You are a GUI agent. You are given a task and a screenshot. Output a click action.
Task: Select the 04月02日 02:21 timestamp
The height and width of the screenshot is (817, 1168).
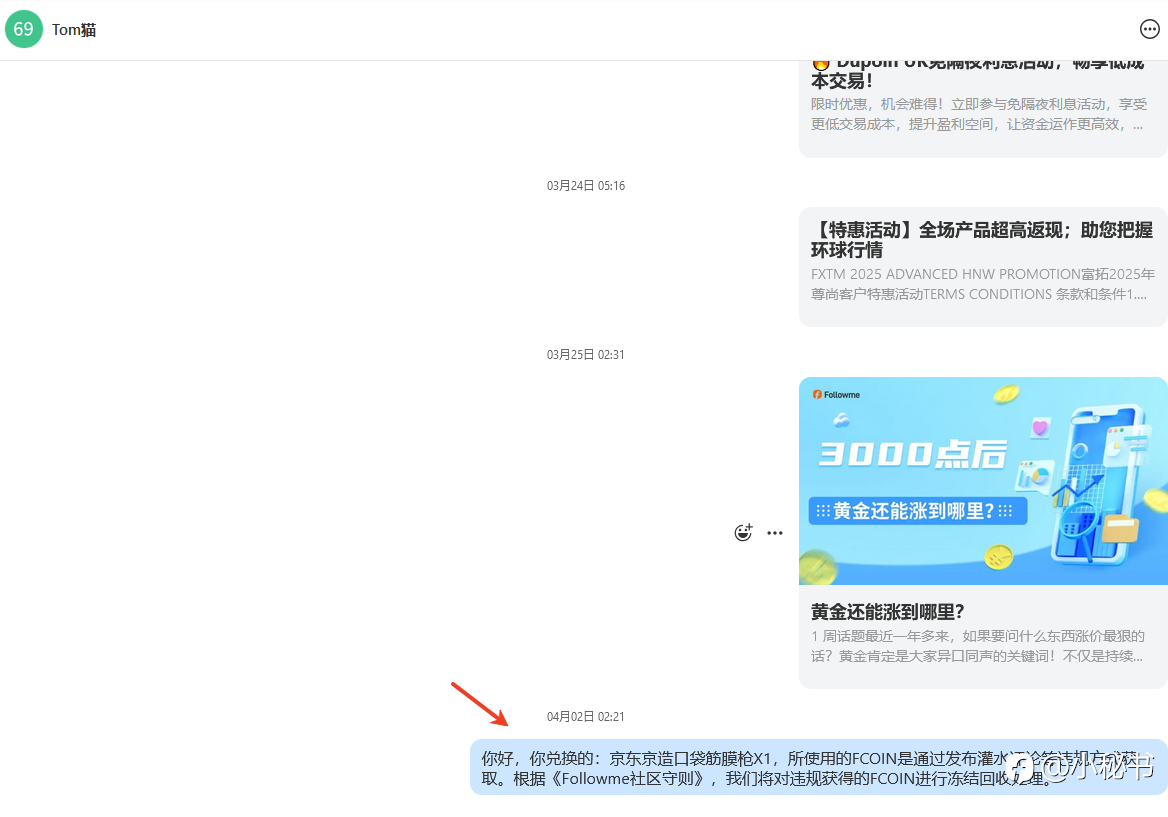tap(585, 716)
